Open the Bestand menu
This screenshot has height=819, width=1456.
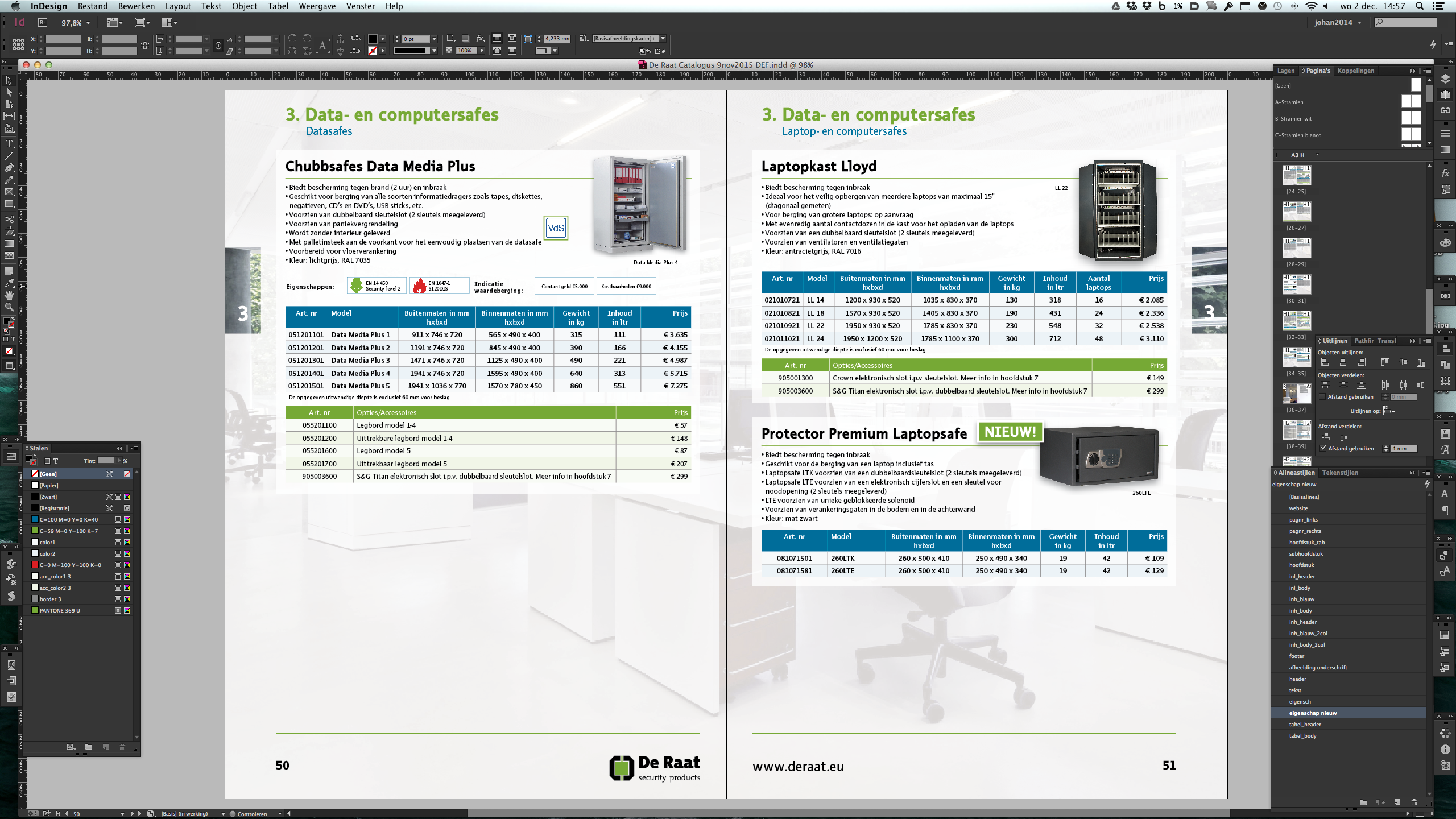(93, 6)
